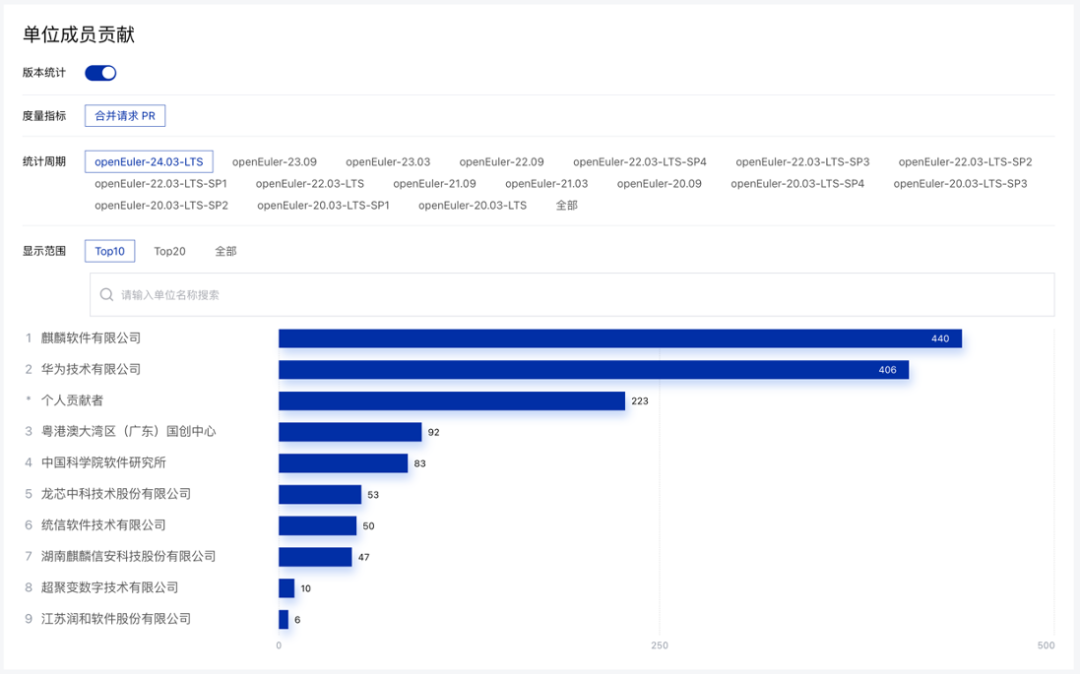Click the 请输入单位名称搜索 search field

580,295
